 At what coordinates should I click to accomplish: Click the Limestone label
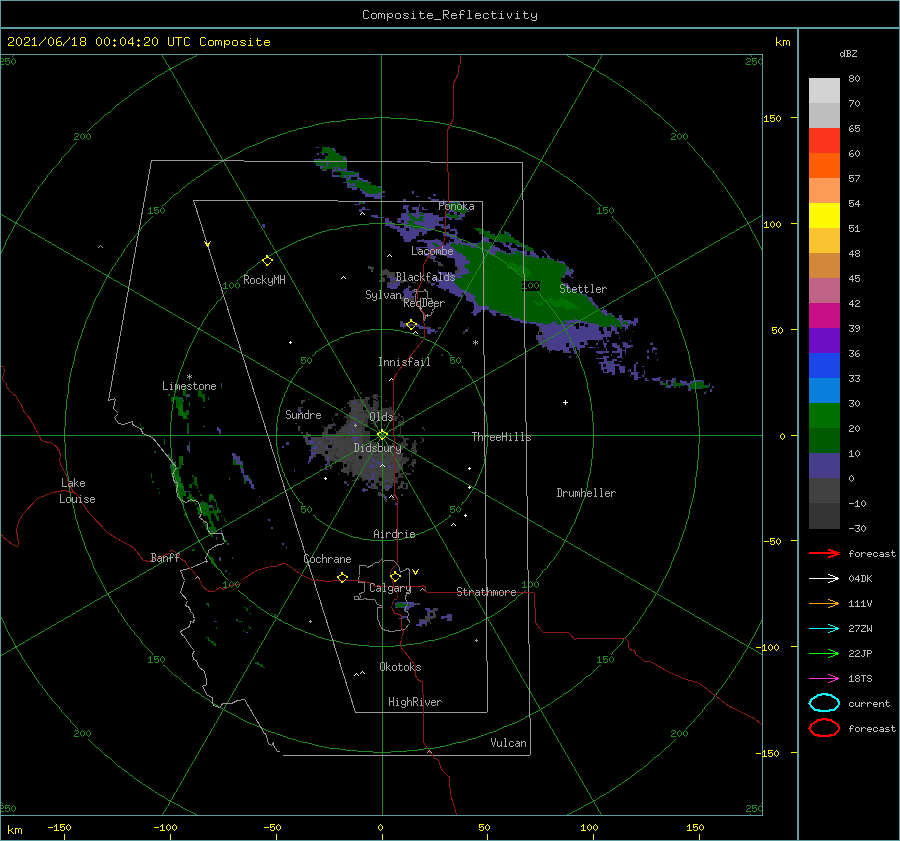[x=189, y=386]
